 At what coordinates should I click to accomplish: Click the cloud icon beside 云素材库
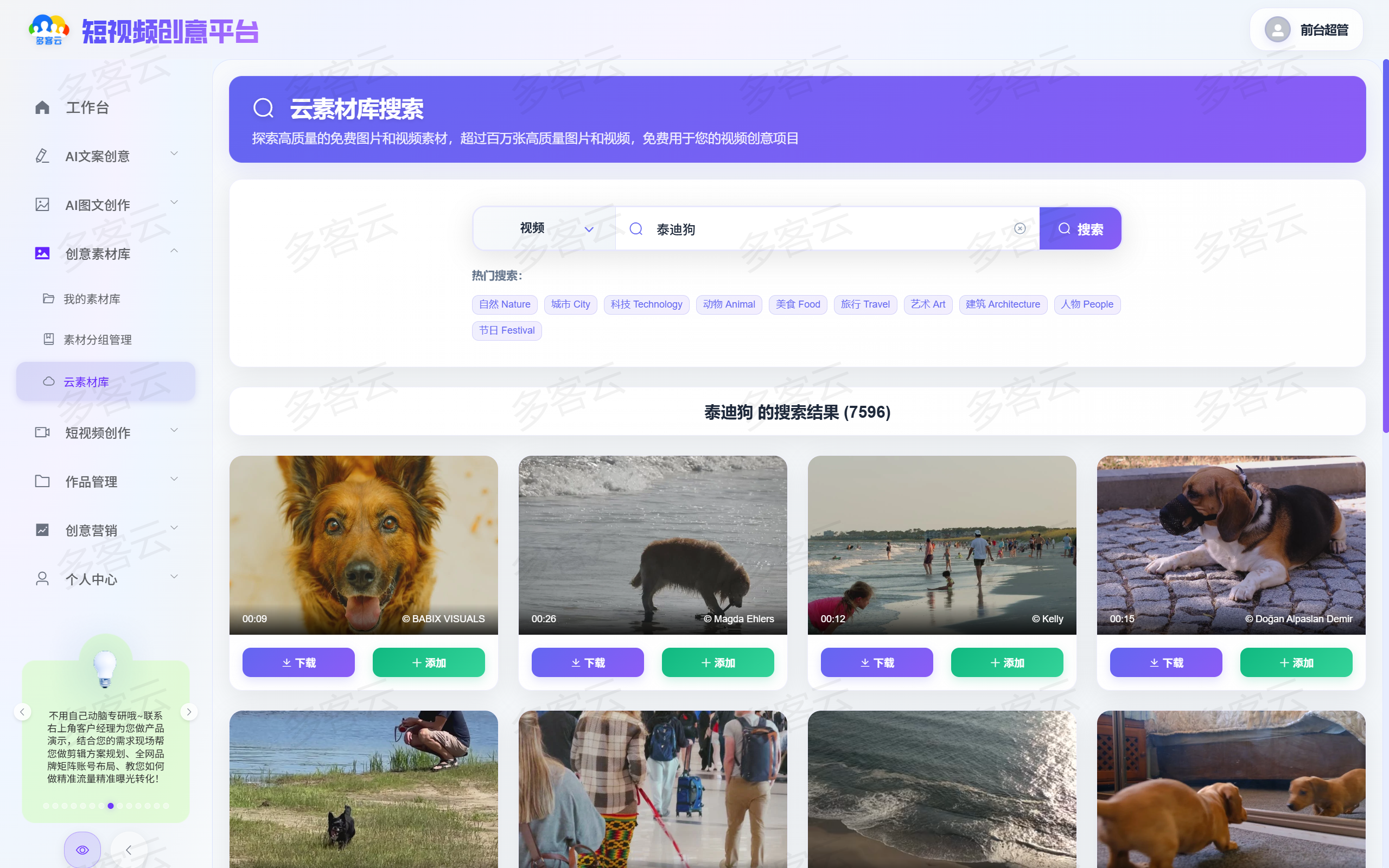click(49, 381)
